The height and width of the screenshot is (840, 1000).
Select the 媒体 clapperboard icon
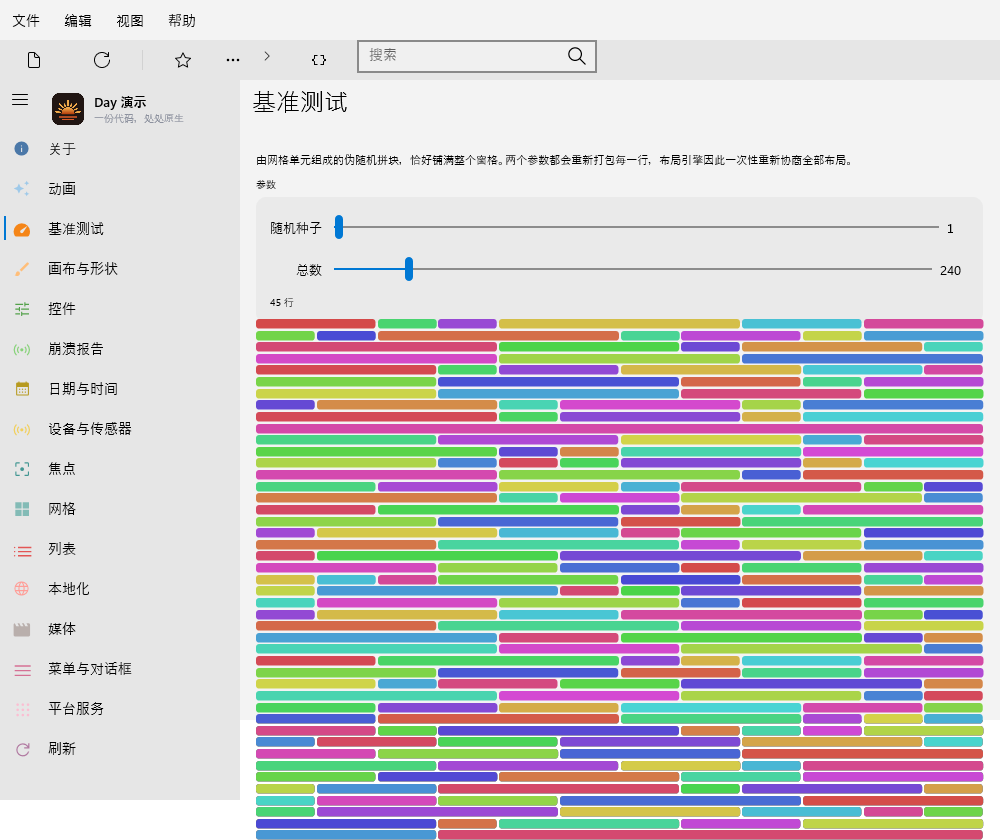22,630
